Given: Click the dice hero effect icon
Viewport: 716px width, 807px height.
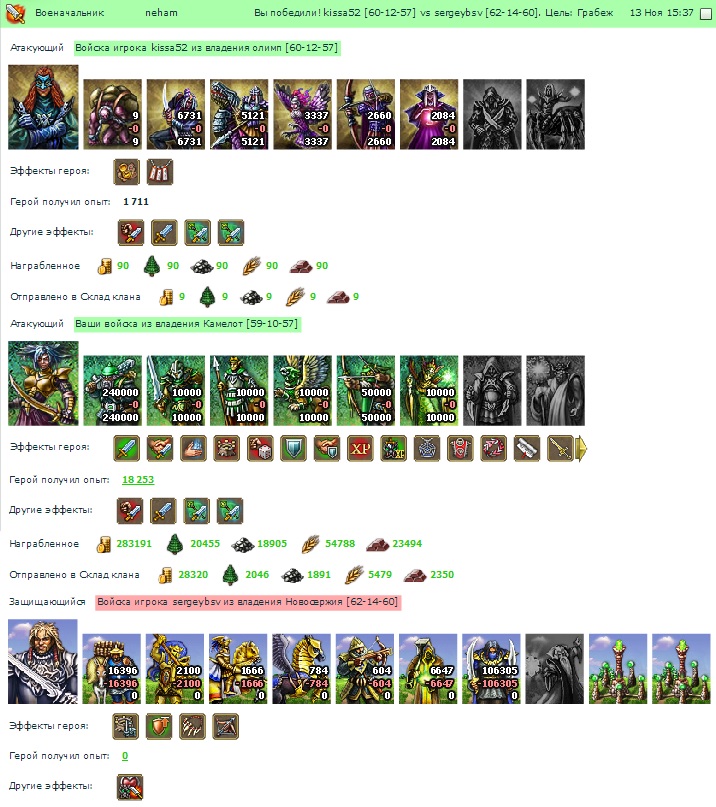Looking at the screenshot, I should click(260, 448).
